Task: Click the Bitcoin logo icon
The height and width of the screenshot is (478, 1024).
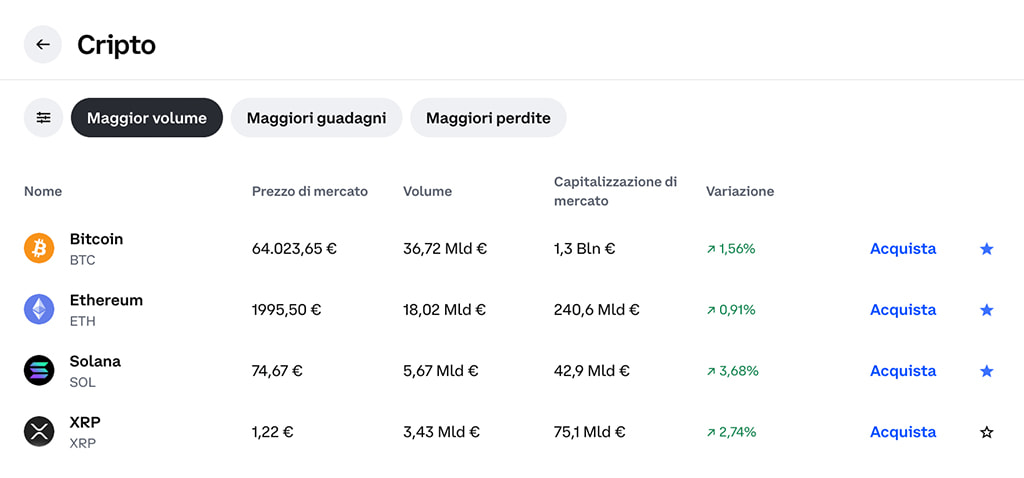Action: (39, 248)
